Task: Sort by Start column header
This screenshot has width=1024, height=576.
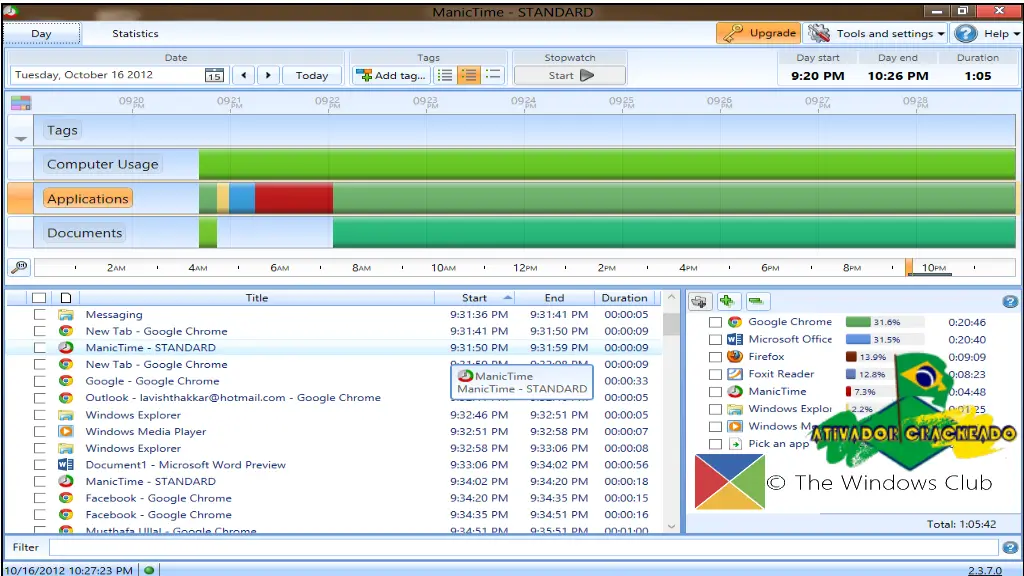Action: (x=475, y=298)
